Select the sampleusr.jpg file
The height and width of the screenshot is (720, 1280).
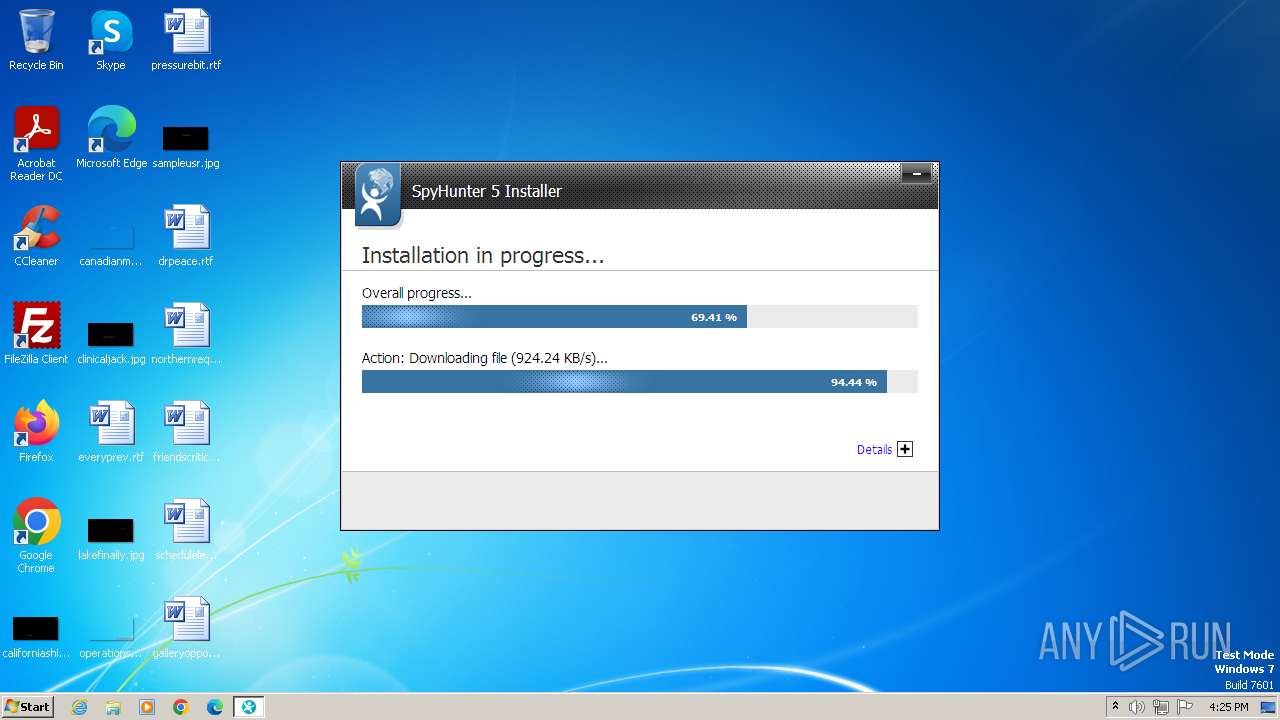point(186,145)
